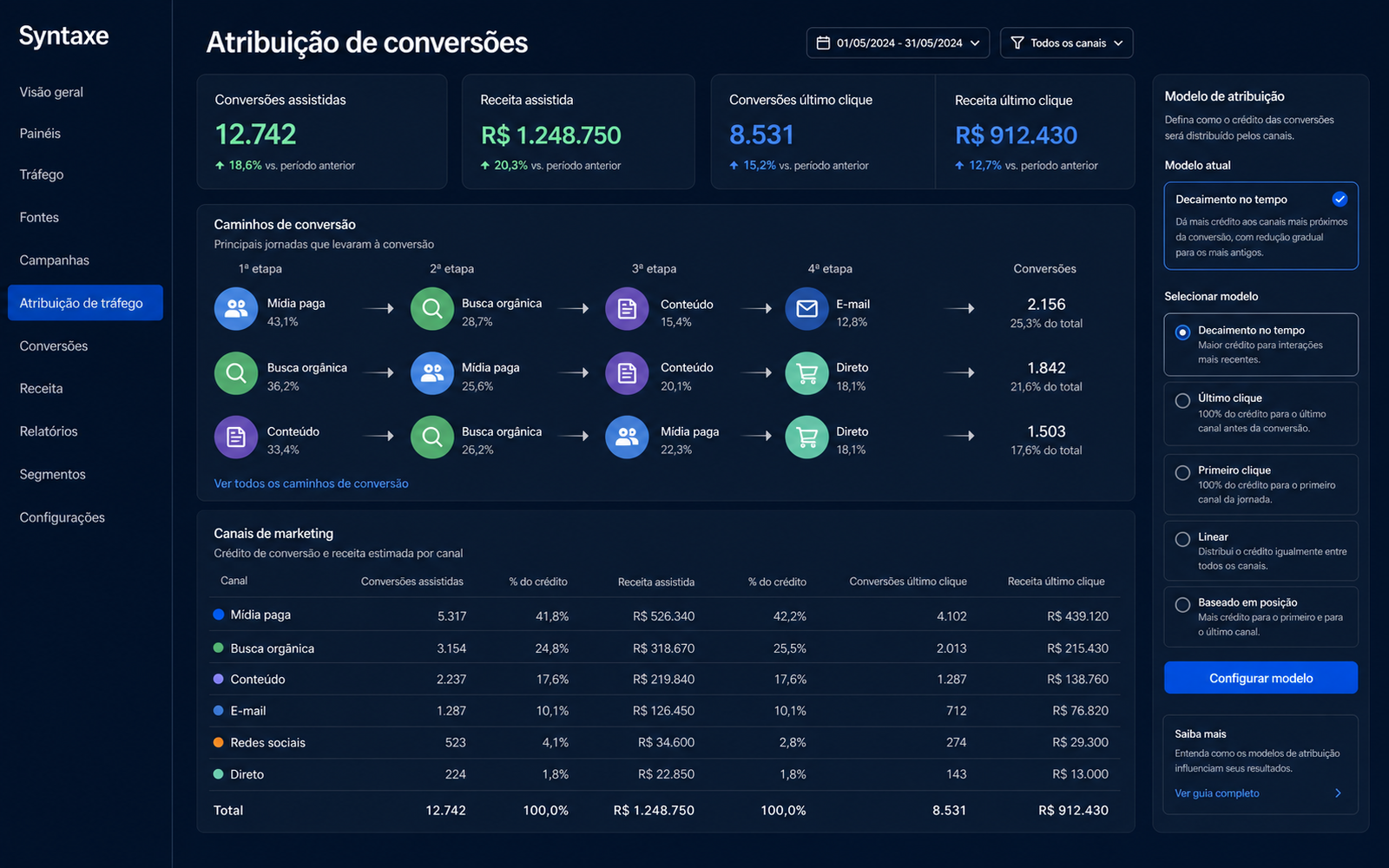This screenshot has width=1389, height=868.
Task: Go to Visão geral
Action: click(51, 92)
